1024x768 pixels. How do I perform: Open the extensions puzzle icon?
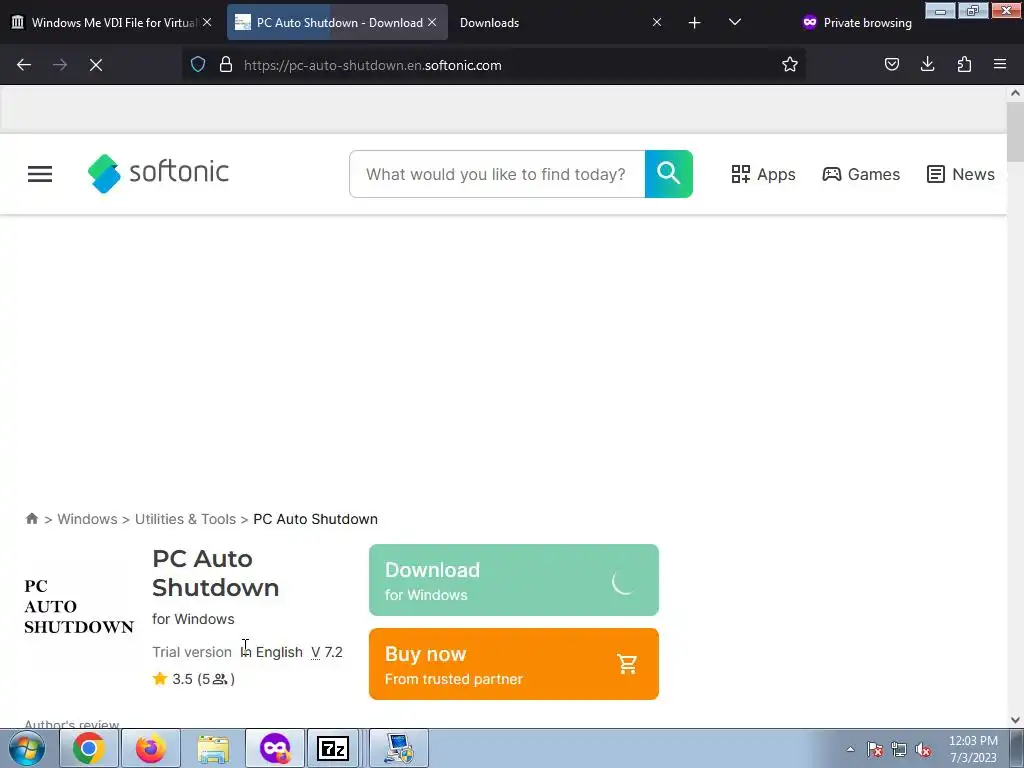click(964, 65)
